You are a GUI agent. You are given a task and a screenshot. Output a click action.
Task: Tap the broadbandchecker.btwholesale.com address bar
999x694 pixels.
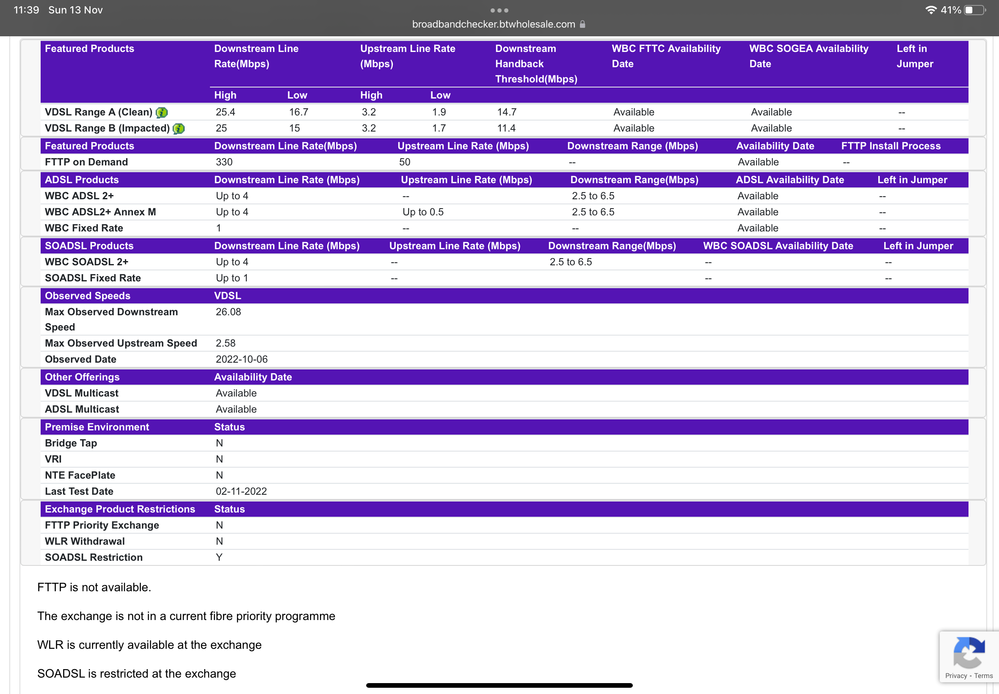click(x=494, y=24)
